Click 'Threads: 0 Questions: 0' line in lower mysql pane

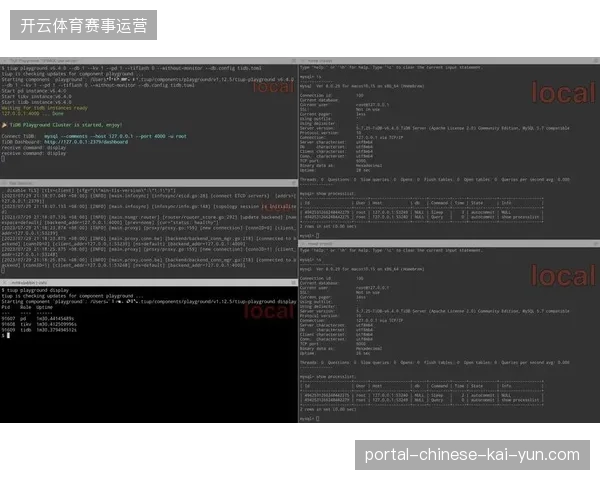click(435, 362)
